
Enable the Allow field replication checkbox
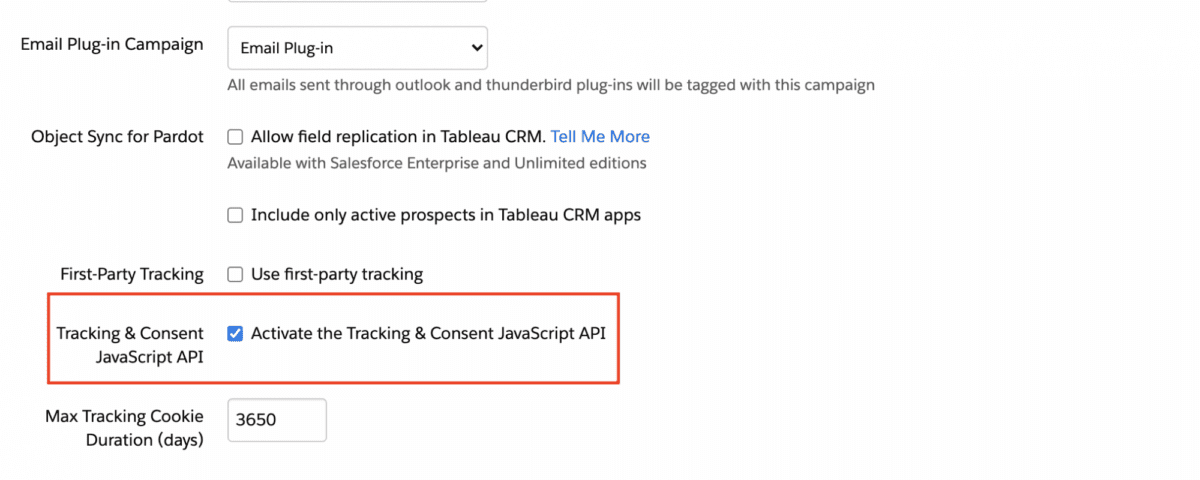point(235,137)
